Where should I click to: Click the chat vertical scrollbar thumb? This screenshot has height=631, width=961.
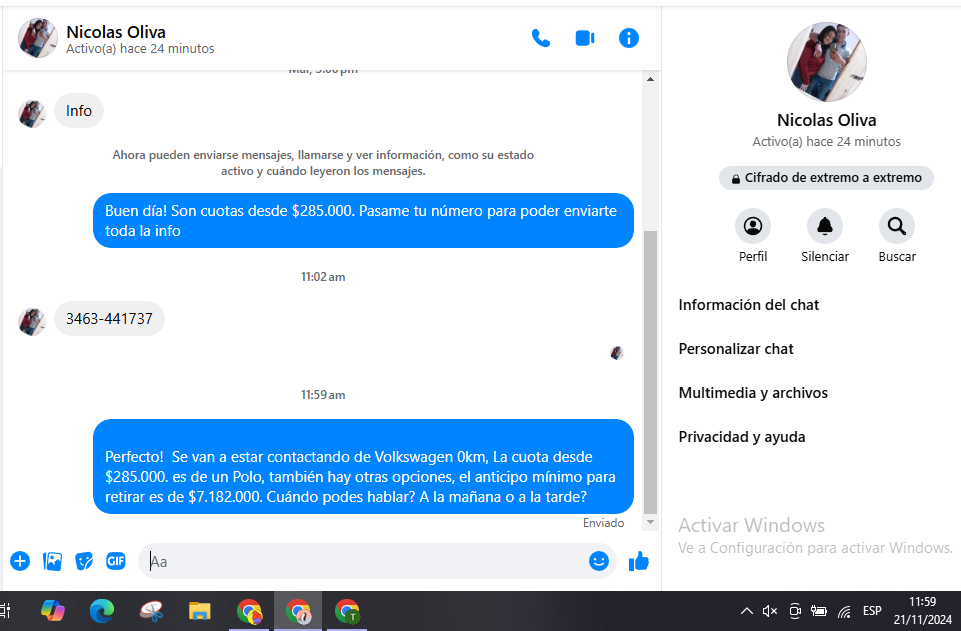[650, 372]
